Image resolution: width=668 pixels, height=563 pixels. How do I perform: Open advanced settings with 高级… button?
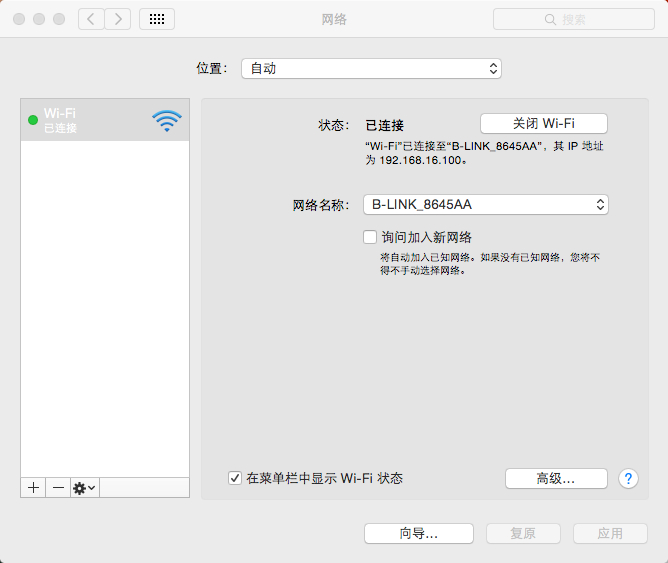[556, 478]
